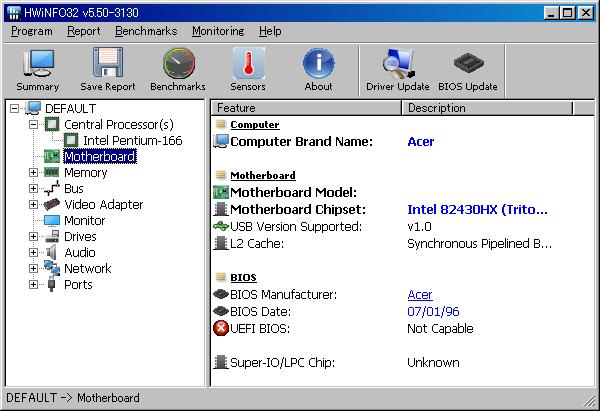This screenshot has height=411, width=600.
Task: Expand the Drives tree node
Action: [33, 236]
